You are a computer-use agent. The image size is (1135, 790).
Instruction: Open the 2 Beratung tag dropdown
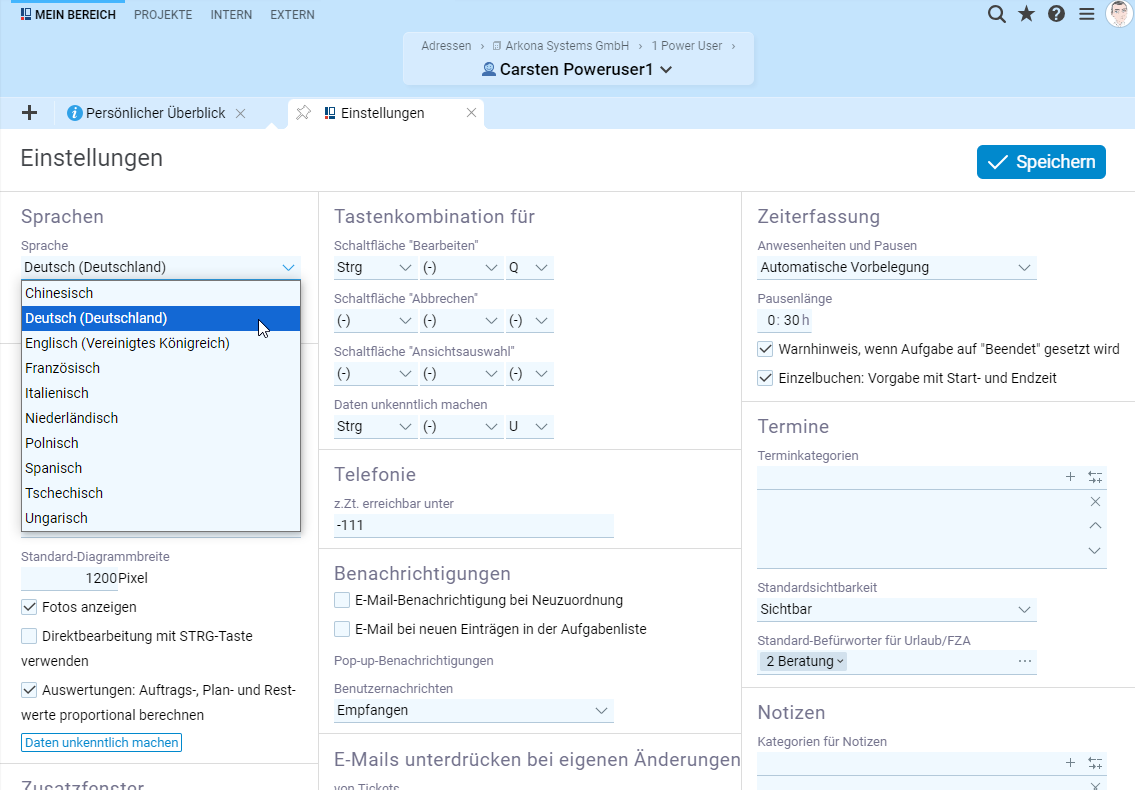point(803,661)
